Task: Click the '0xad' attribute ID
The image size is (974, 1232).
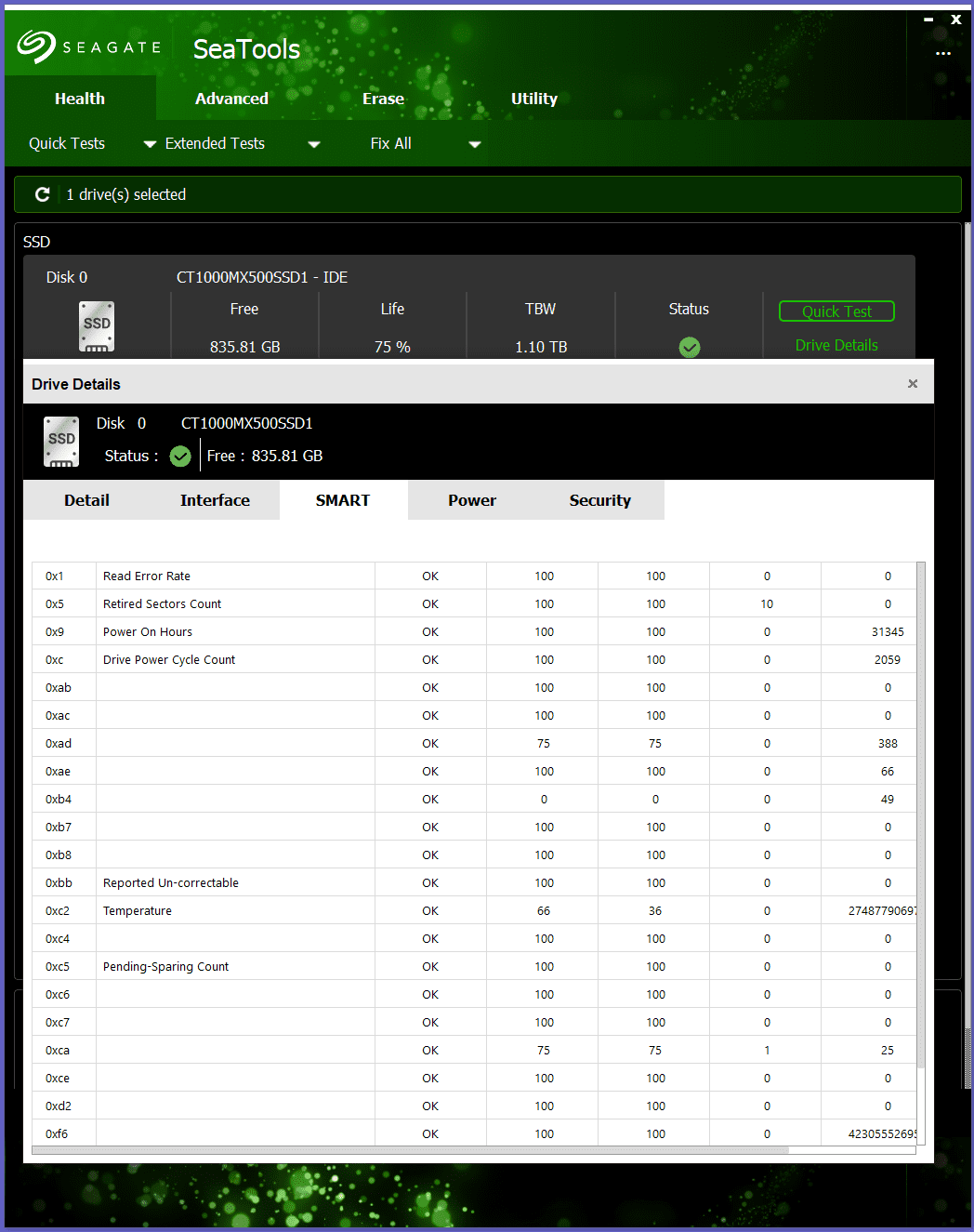Action: [59, 743]
